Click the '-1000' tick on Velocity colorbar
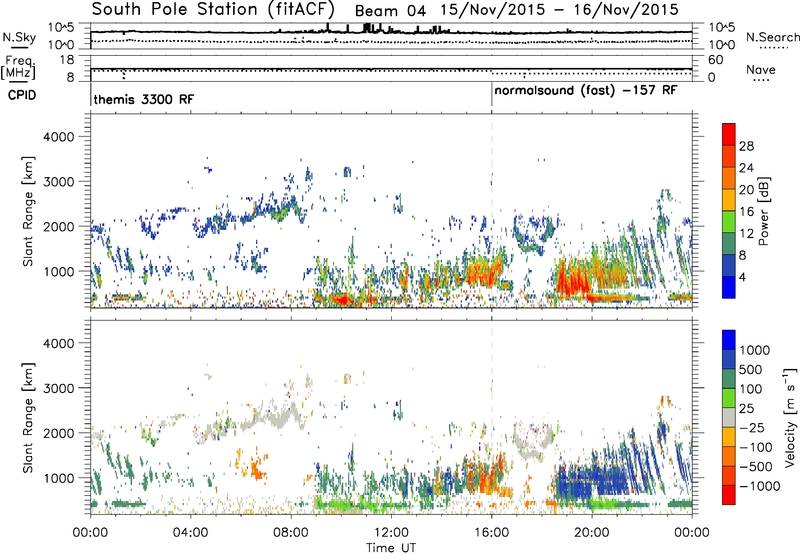 point(759,486)
